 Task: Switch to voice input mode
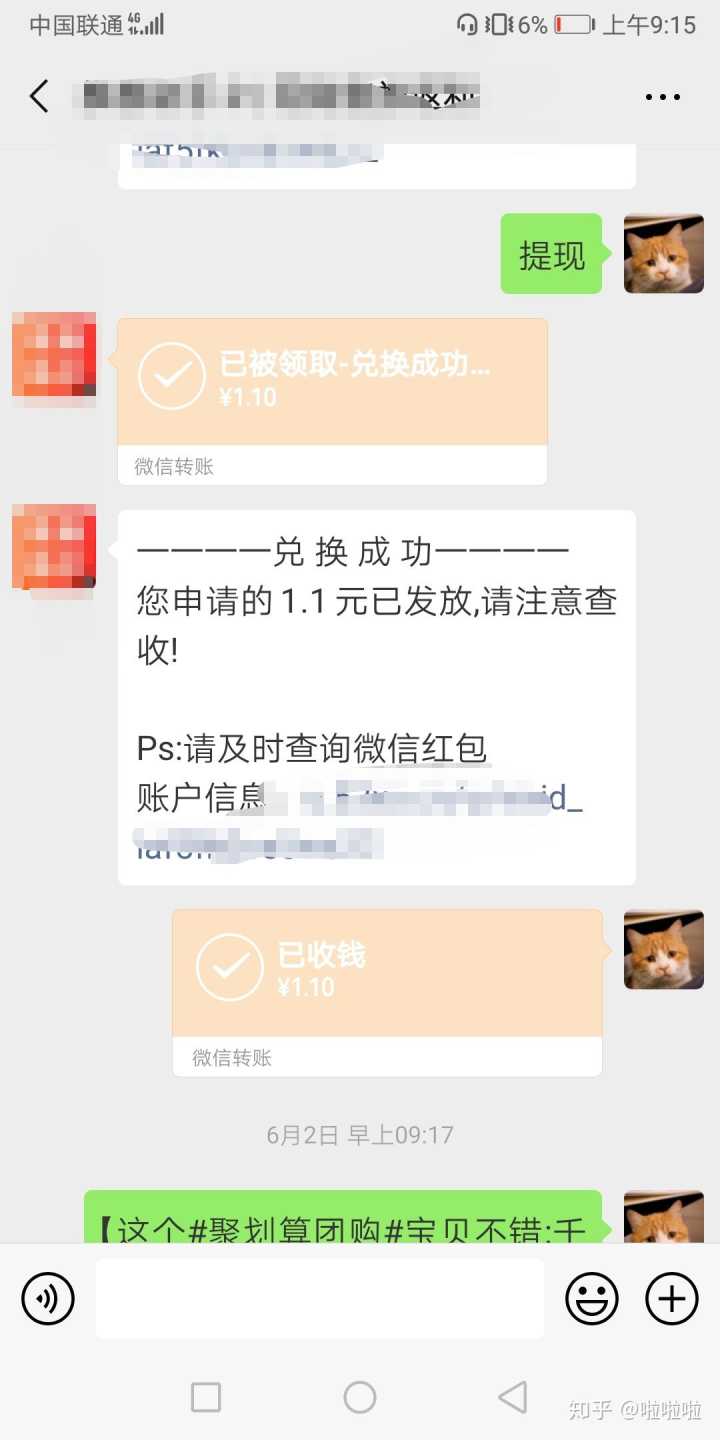(48, 1298)
